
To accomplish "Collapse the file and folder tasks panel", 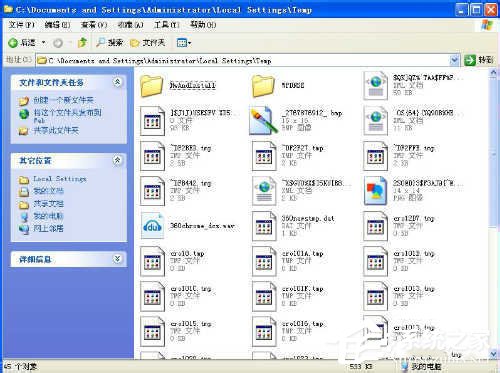I will point(117,82).
